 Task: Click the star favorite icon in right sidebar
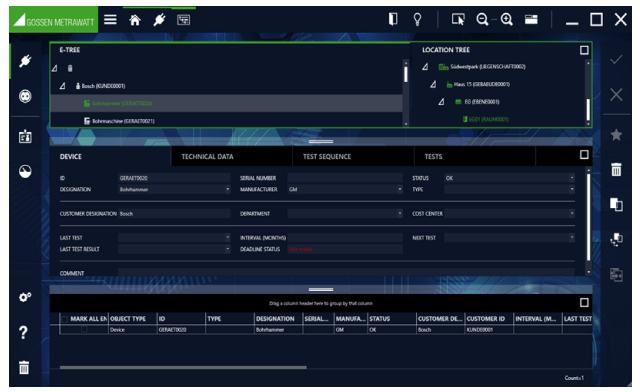click(616, 135)
